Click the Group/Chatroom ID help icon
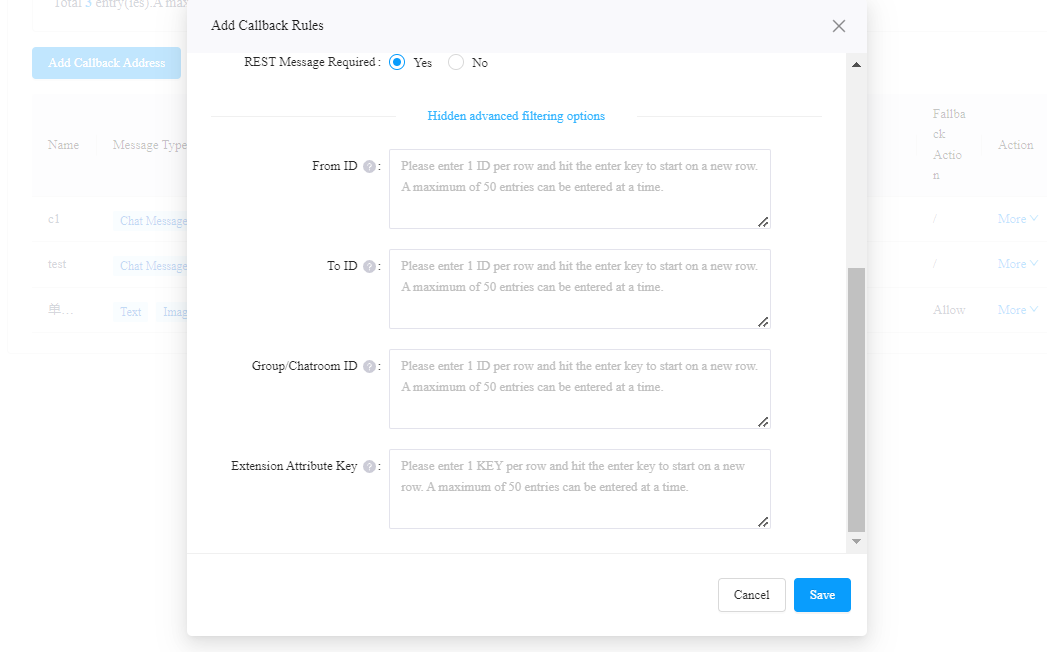Image resolution: width=1052 pixels, height=652 pixels. tap(369, 366)
